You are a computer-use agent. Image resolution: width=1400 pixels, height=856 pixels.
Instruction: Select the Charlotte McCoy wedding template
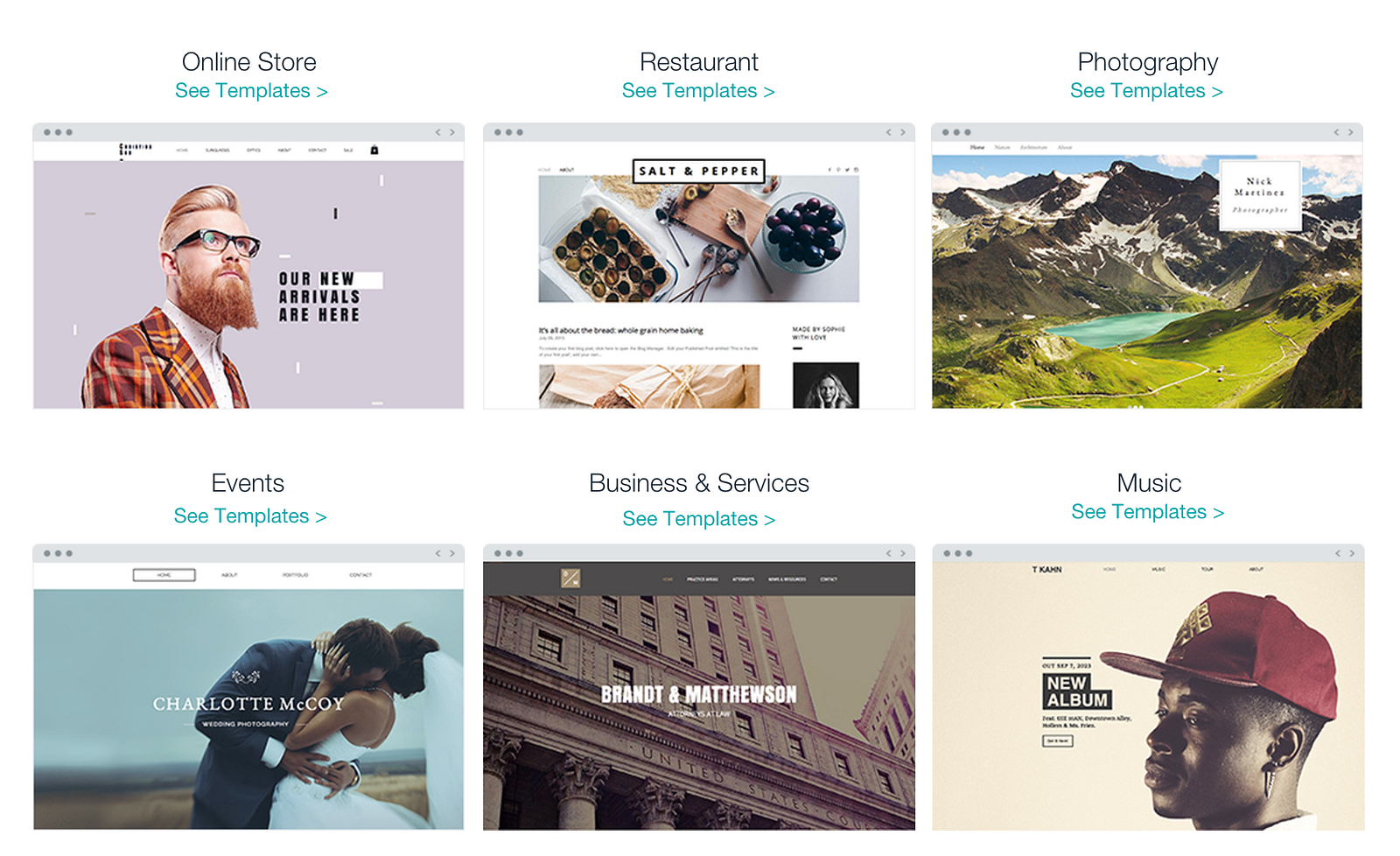(x=248, y=687)
